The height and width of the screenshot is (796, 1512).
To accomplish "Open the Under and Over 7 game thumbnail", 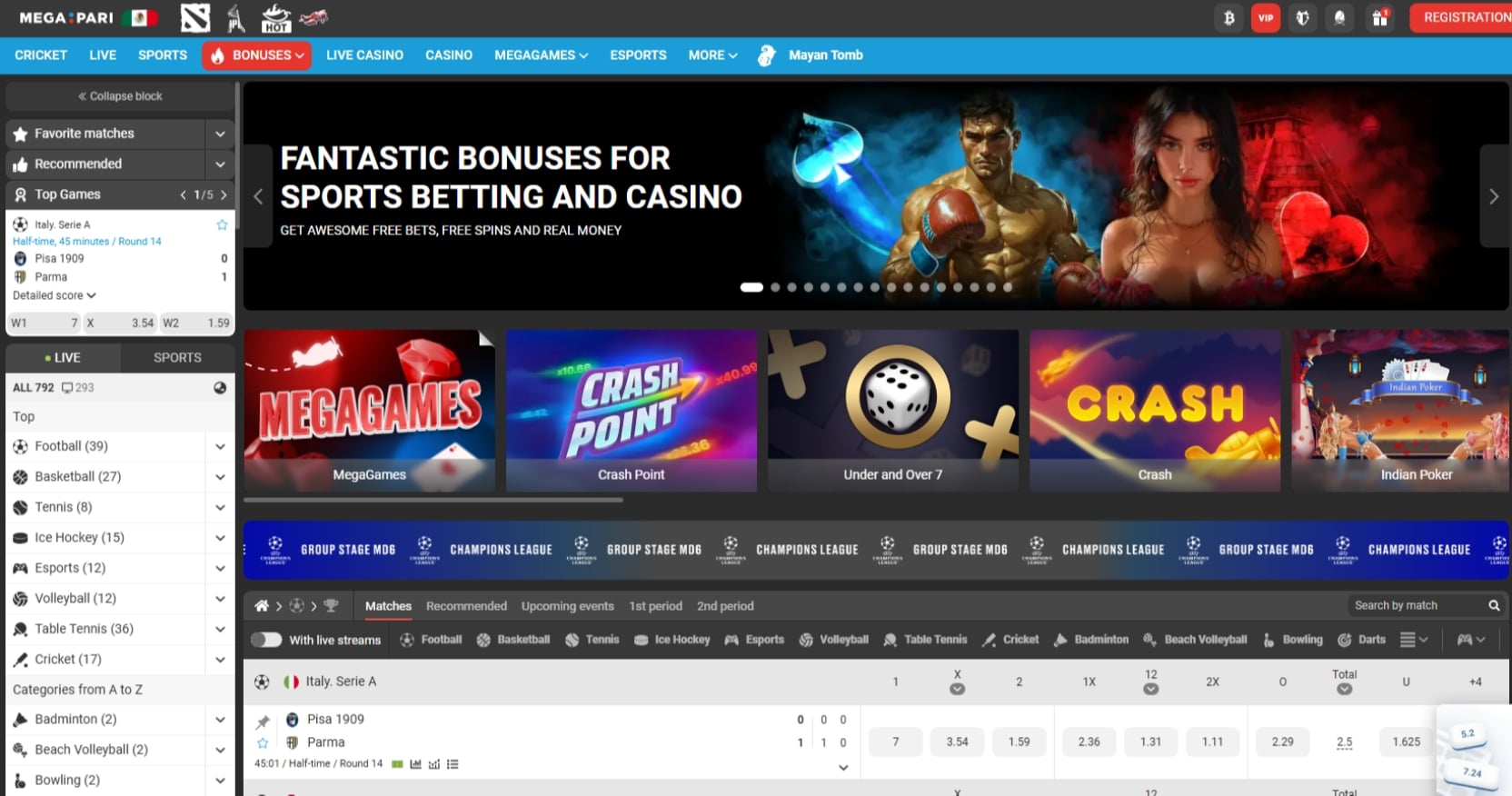I will 893,411.
